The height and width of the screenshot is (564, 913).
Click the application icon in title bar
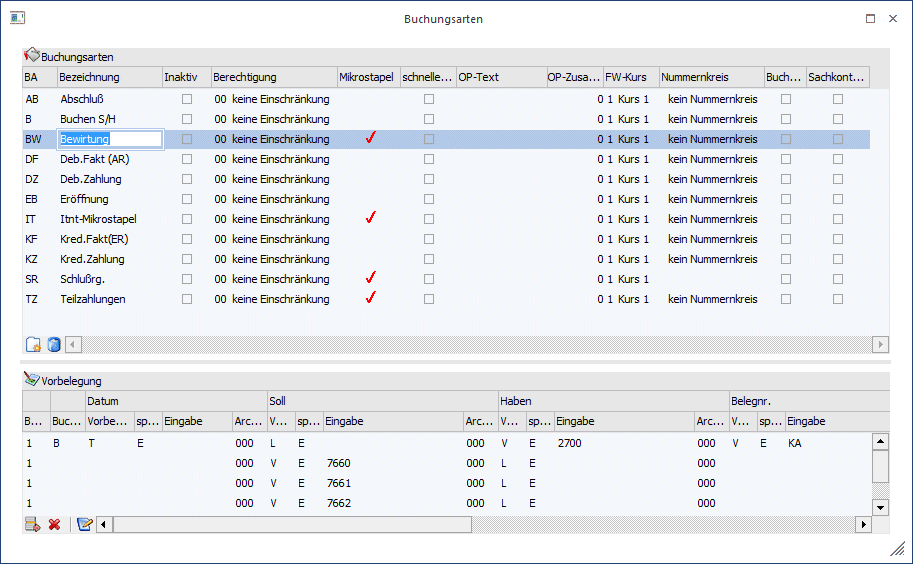pyautogui.click(x=17, y=18)
